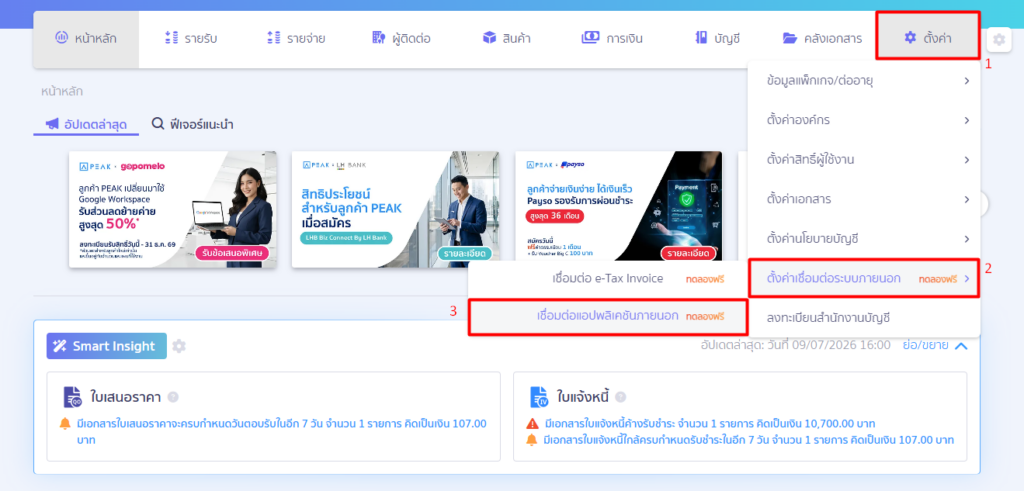Click the Smart Insight button
The image size is (1024, 491).
point(106,346)
